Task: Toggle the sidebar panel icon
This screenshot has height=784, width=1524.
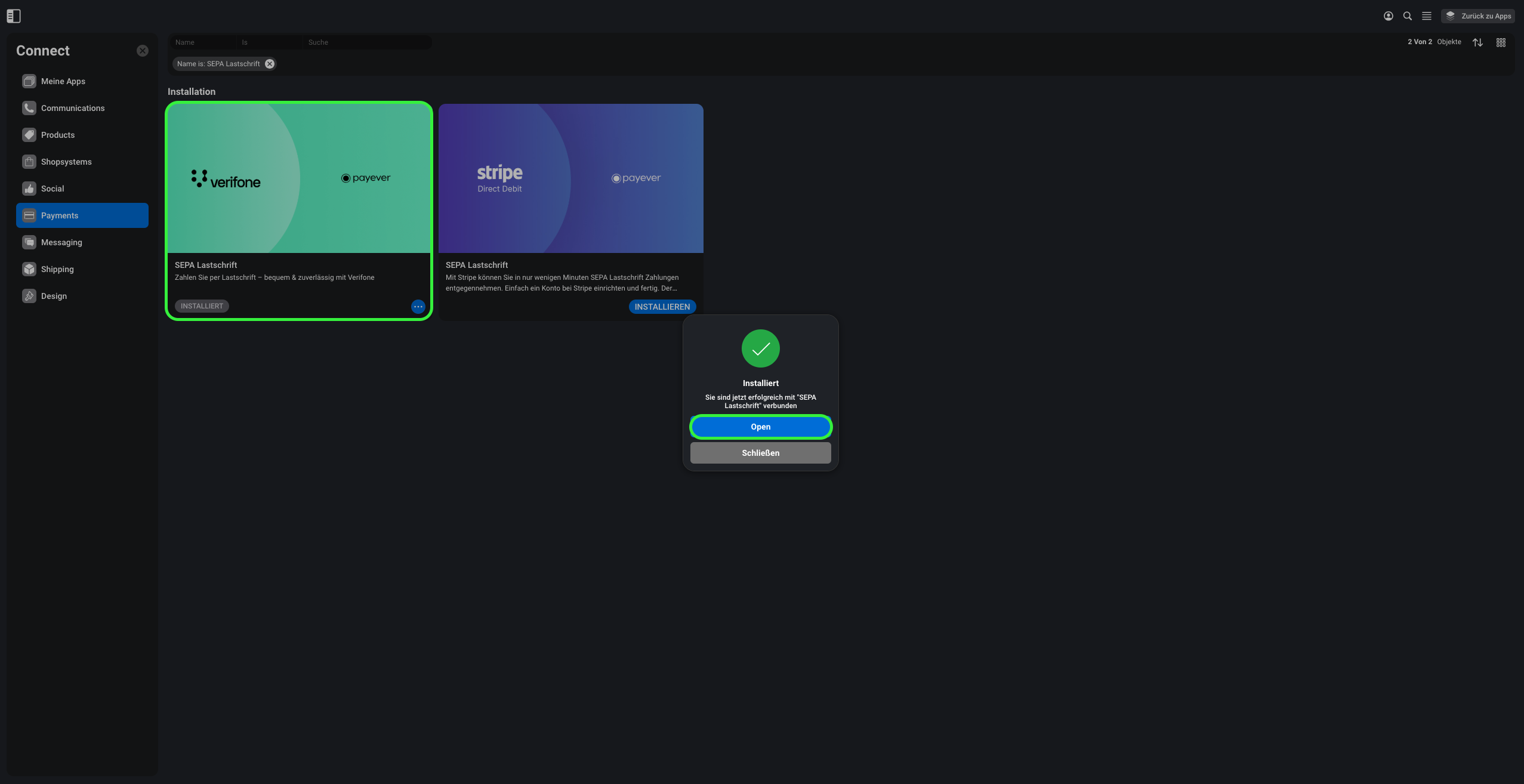Action: point(14,16)
